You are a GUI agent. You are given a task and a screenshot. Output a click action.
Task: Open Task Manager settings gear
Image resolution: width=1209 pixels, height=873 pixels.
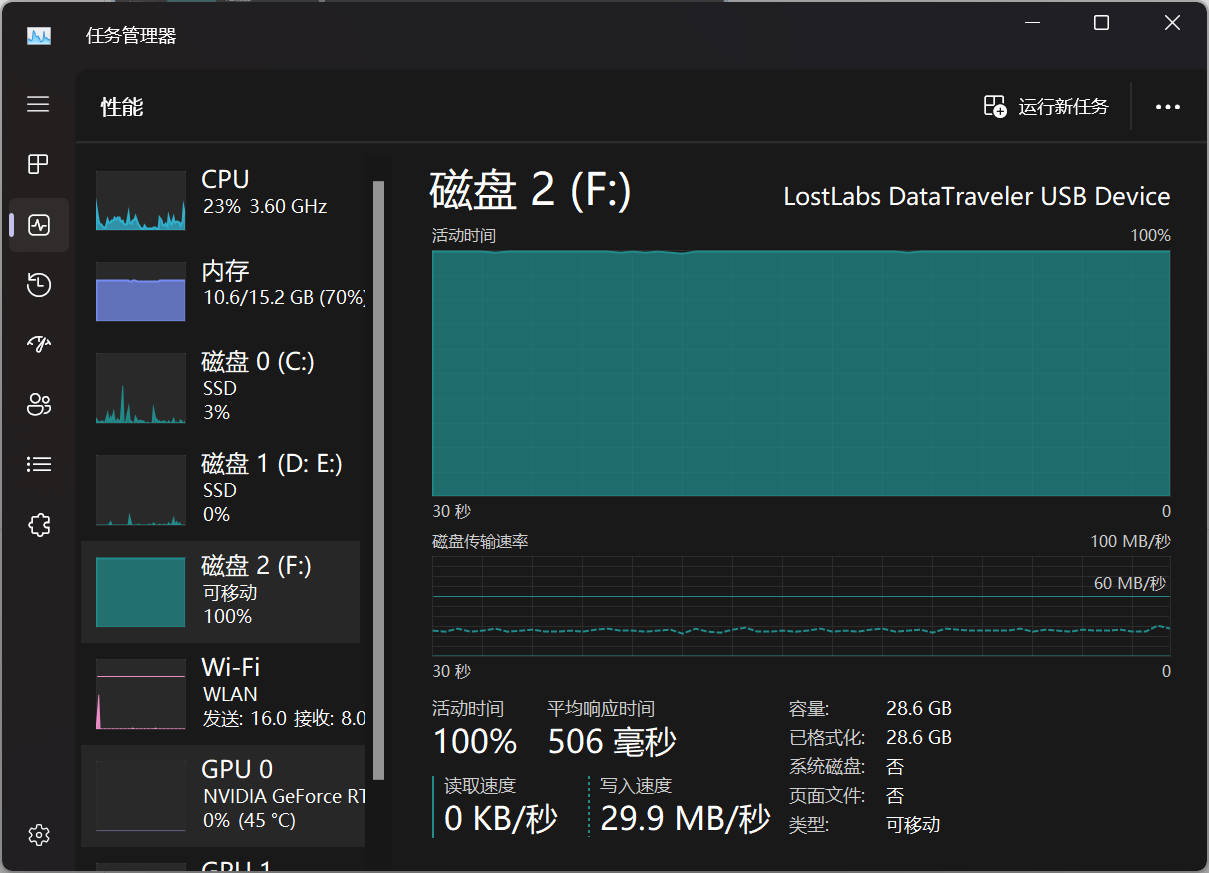pos(38,835)
